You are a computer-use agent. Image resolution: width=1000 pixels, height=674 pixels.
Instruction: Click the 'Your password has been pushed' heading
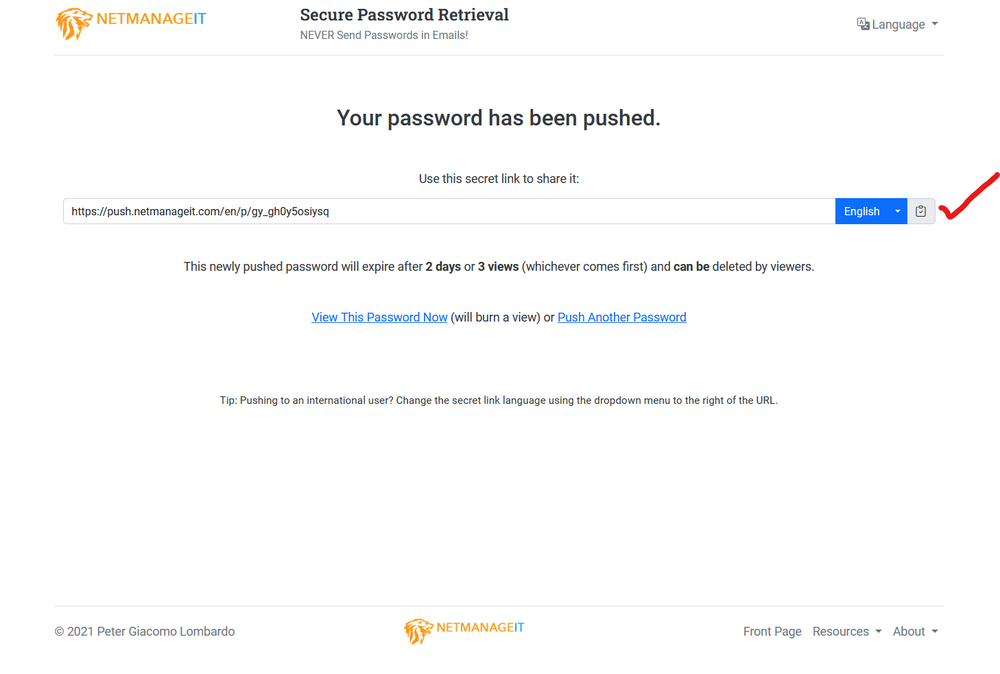point(498,118)
